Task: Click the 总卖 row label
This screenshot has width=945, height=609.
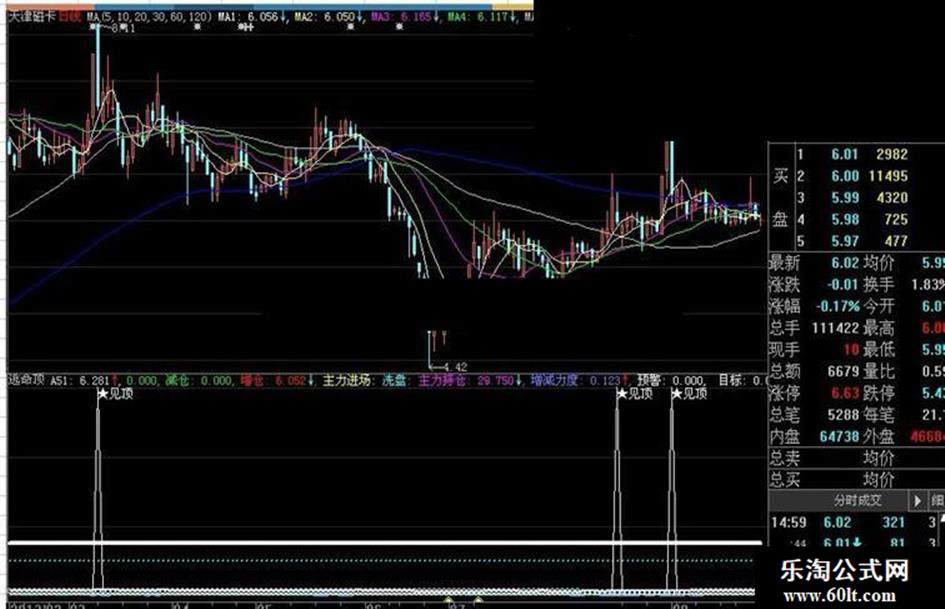Action: [x=784, y=458]
